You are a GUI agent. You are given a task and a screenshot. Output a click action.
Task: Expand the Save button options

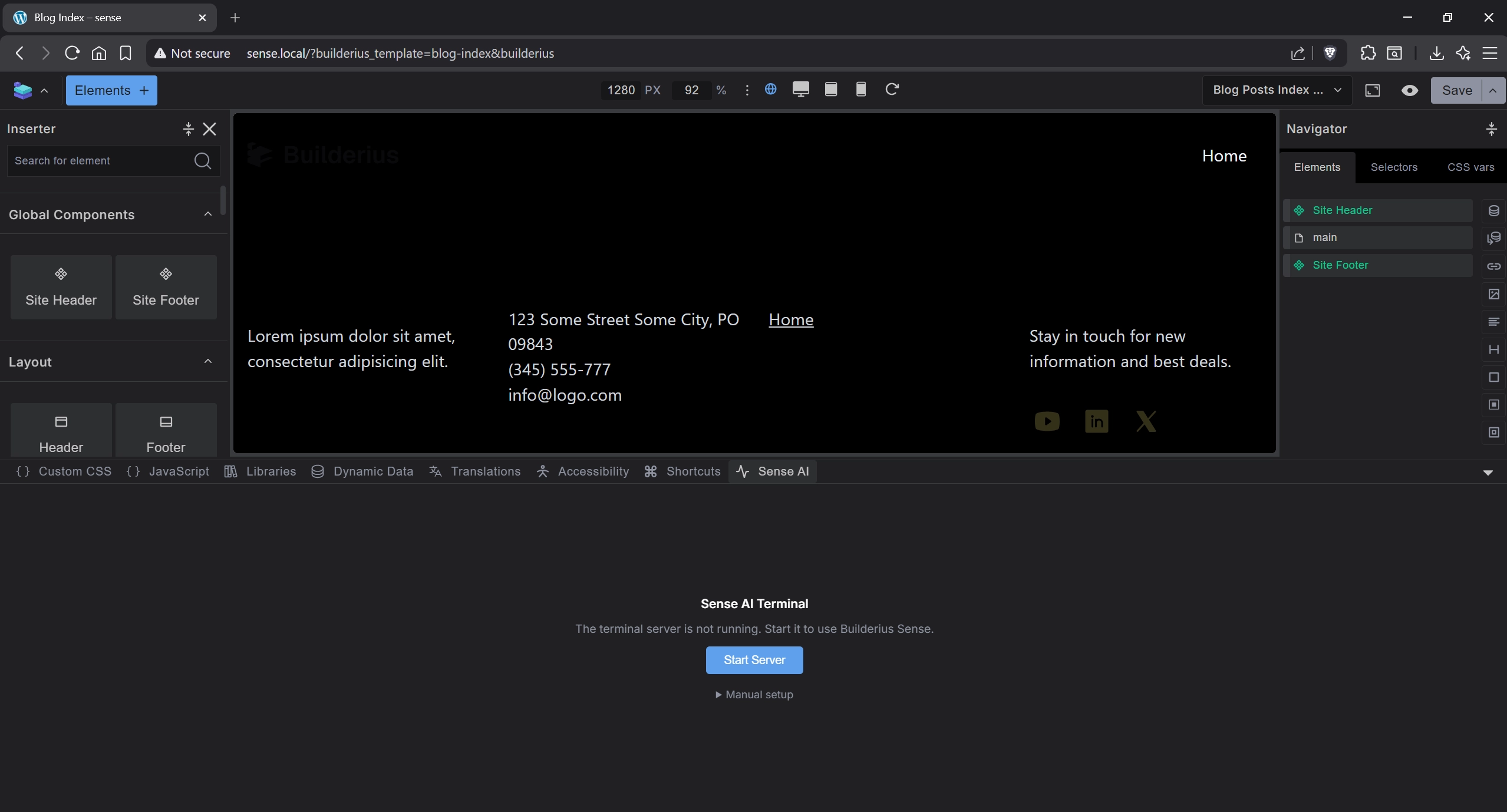[x=1494, y=90]
